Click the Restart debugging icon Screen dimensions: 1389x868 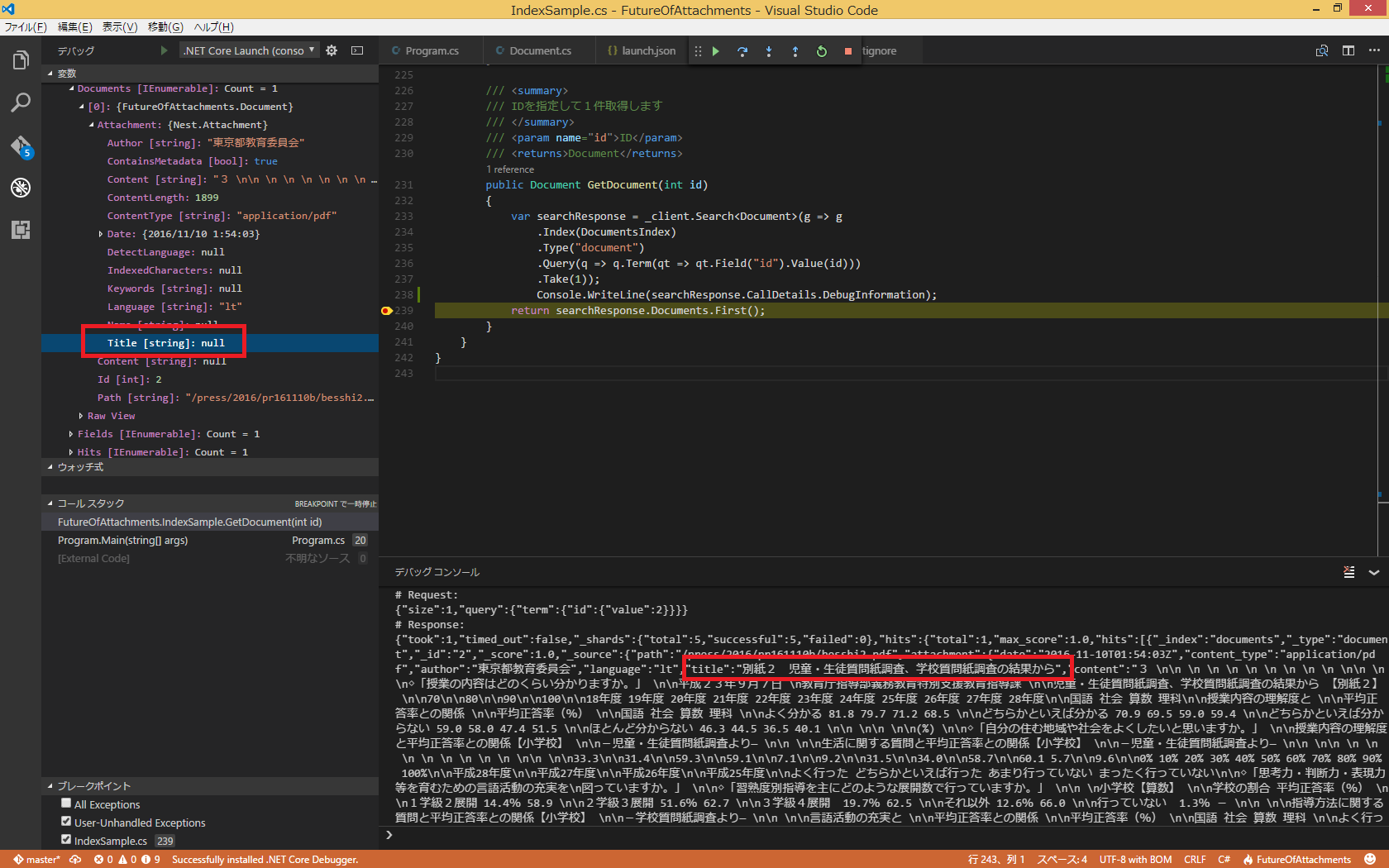(x=822, y=51)
